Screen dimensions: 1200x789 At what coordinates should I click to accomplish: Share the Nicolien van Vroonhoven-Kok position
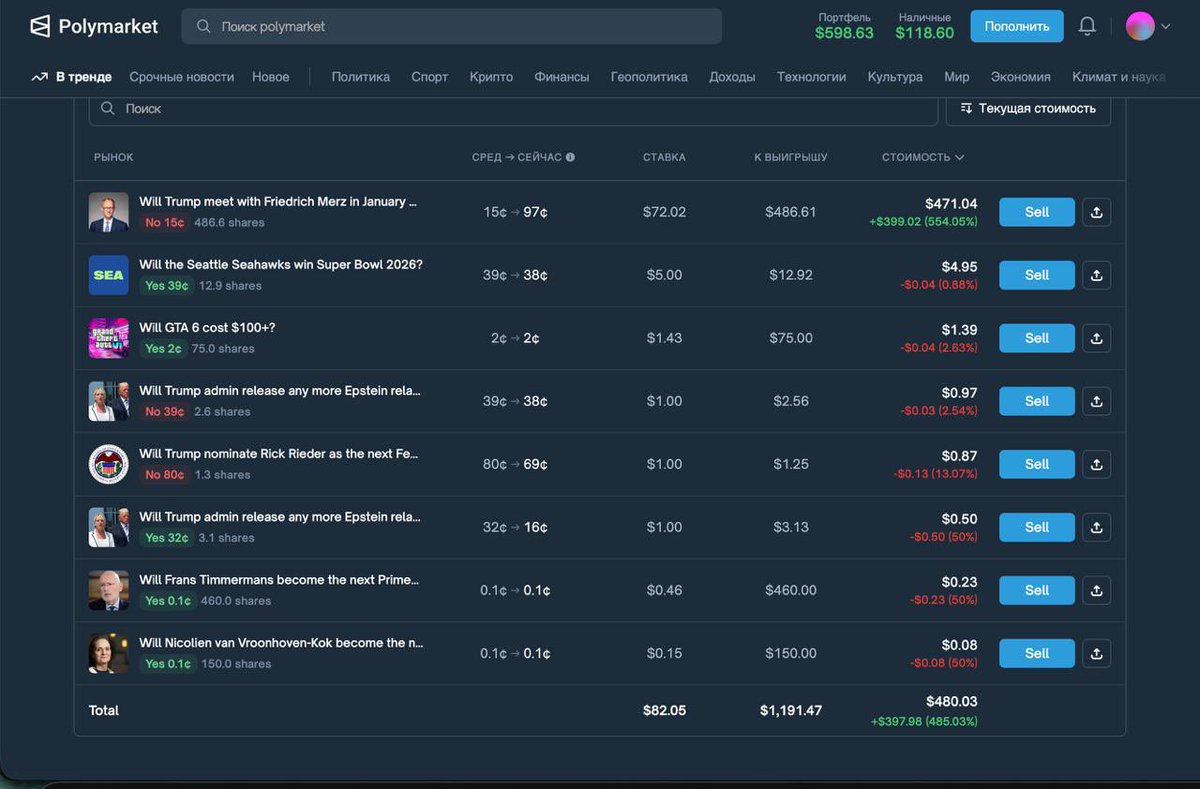1096,653
